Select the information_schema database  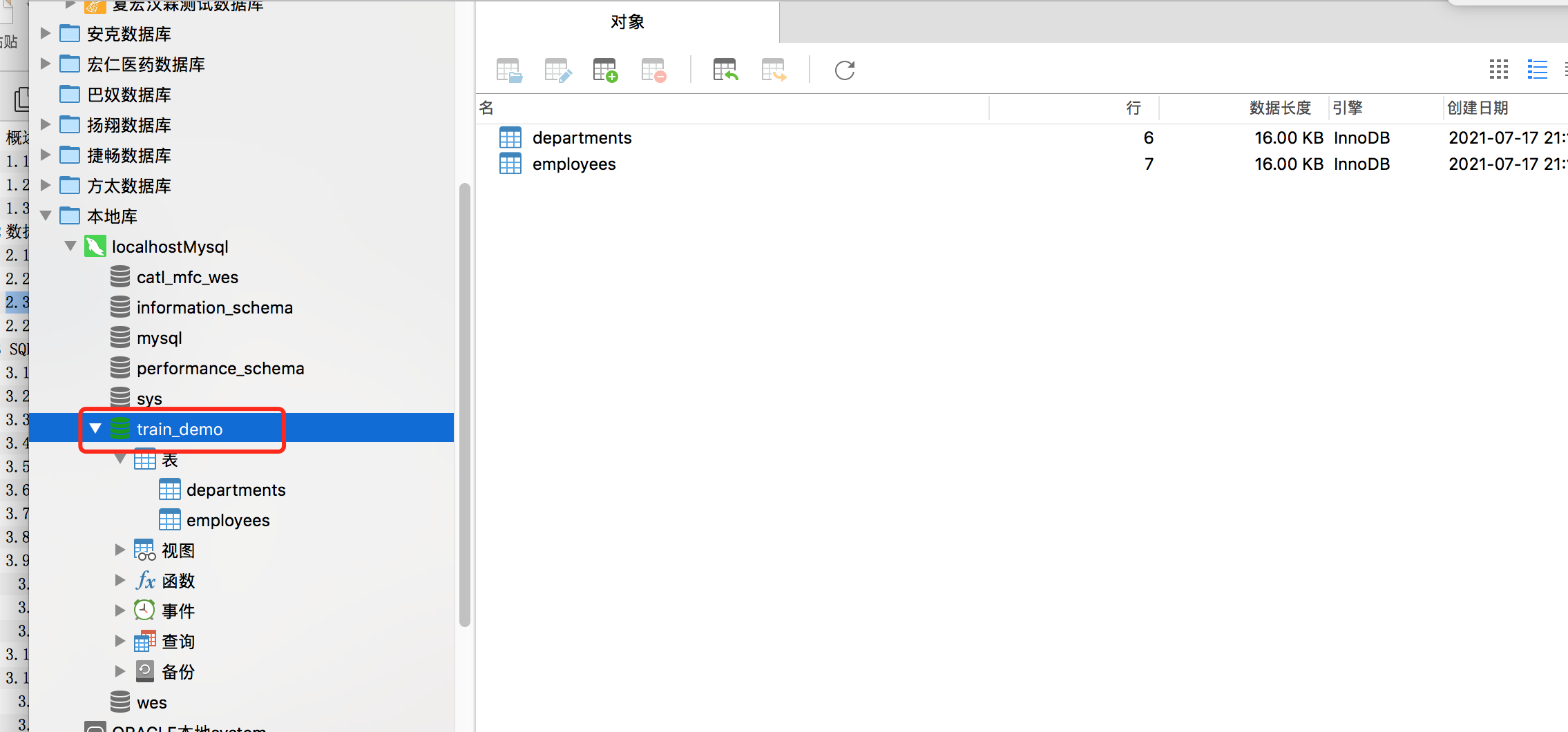tap(215, 307)
